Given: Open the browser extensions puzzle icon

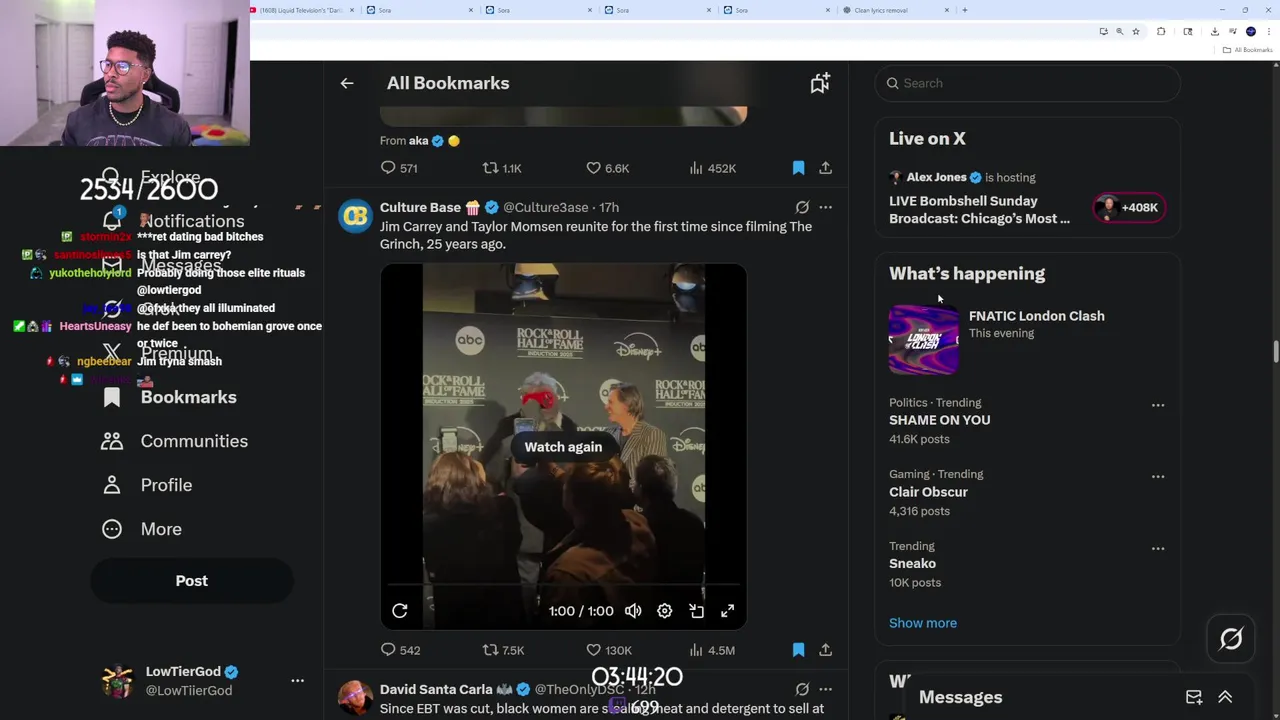Looking at the screenshot, I should coord(1161,31).
